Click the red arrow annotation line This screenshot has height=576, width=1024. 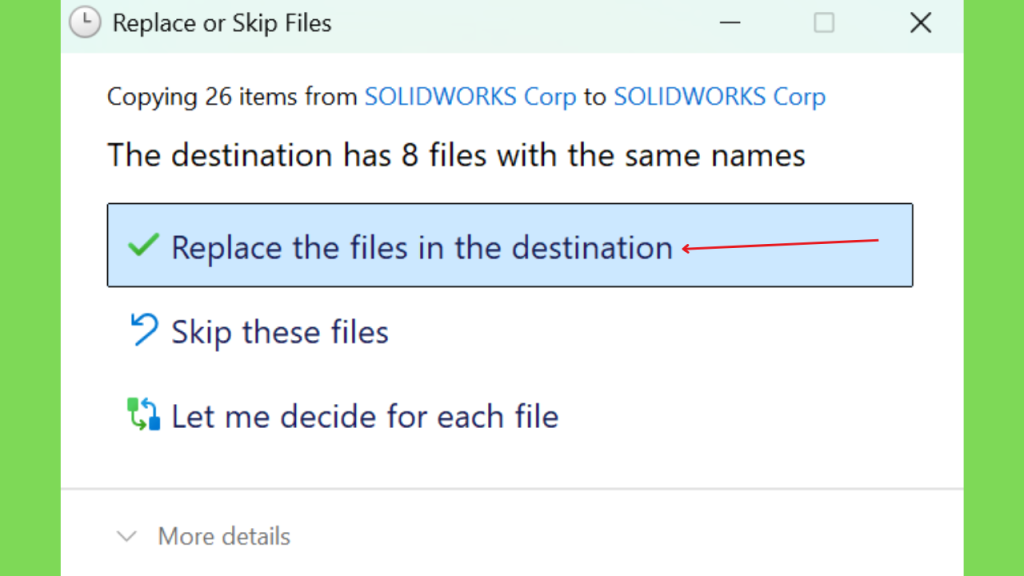click(x=780, y=245)
